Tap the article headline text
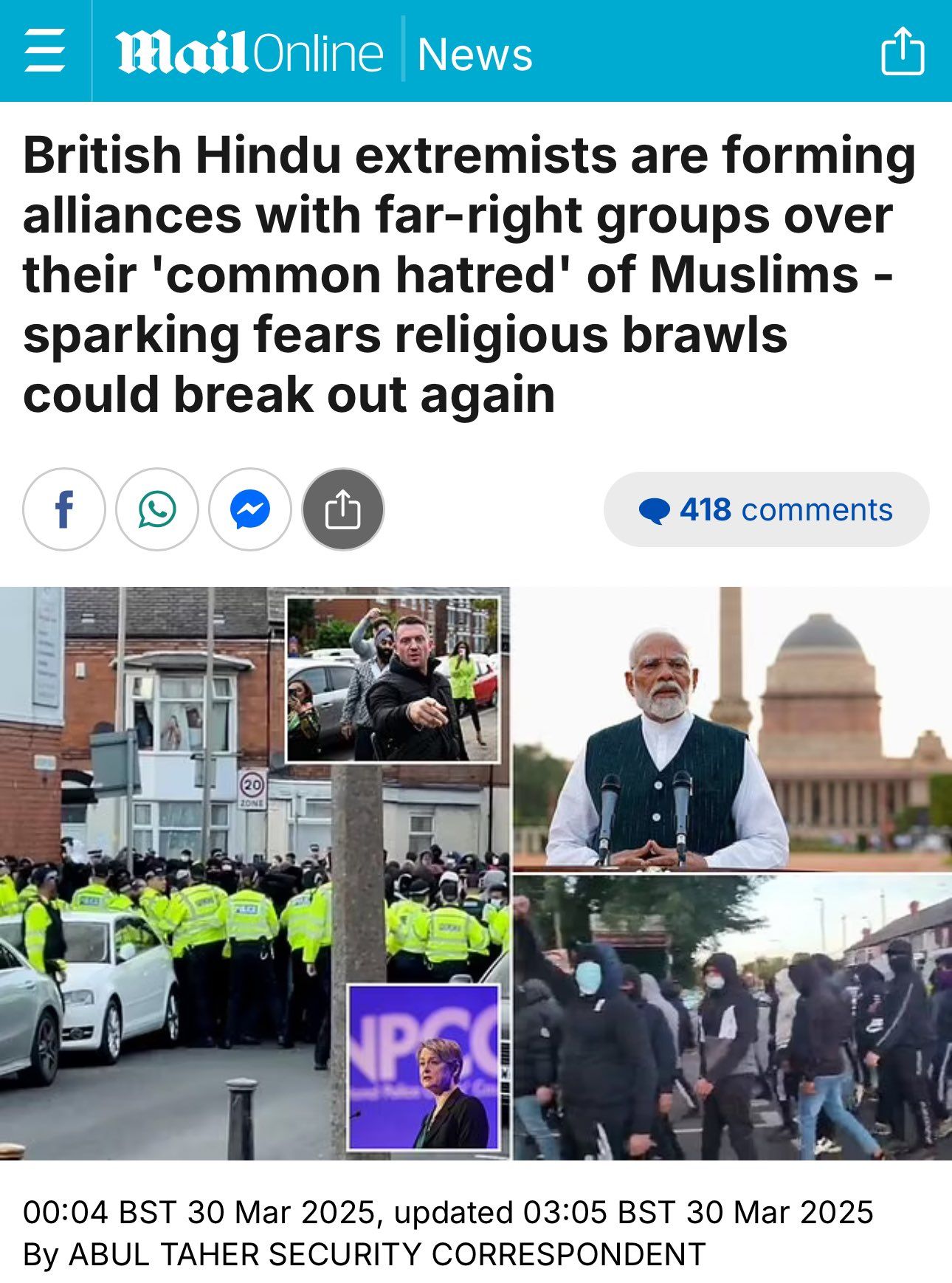This screenshot has width=952, height=1283. click(469, 275)
